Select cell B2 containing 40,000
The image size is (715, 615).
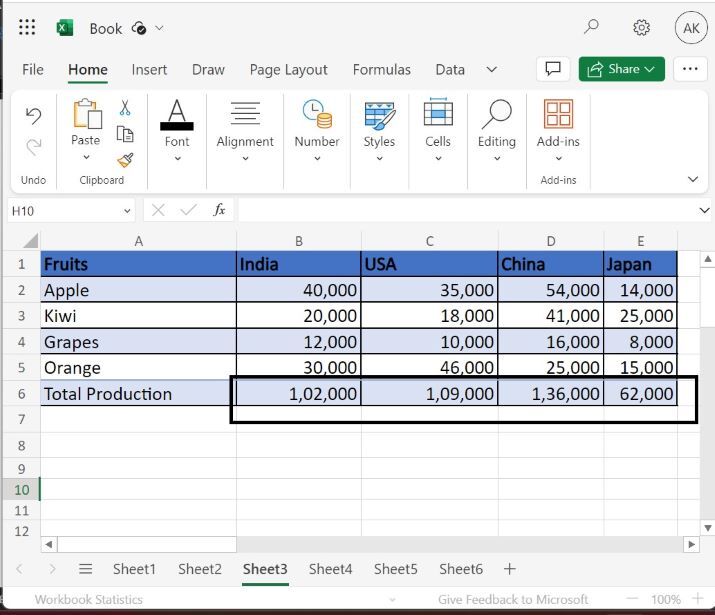point(298,290)
